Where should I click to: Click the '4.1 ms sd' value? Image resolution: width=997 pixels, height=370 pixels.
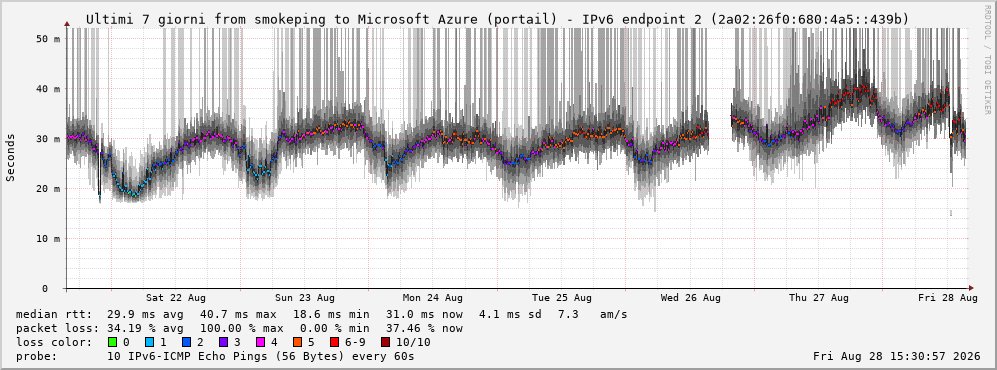pos(511,315)
